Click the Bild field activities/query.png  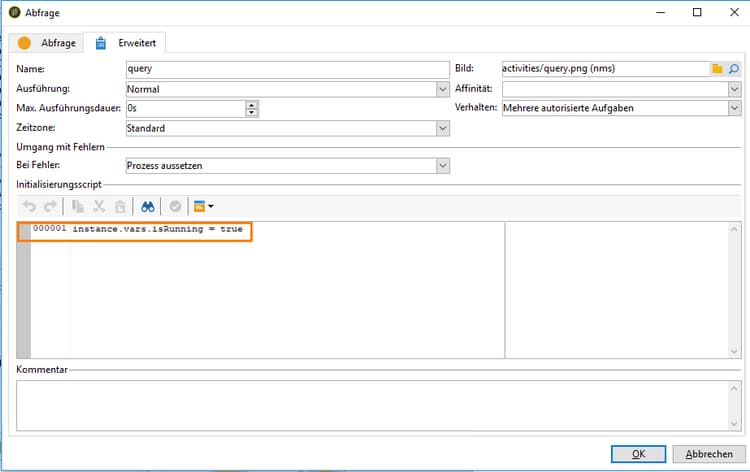pyautogui.click(x=605, y=69)
